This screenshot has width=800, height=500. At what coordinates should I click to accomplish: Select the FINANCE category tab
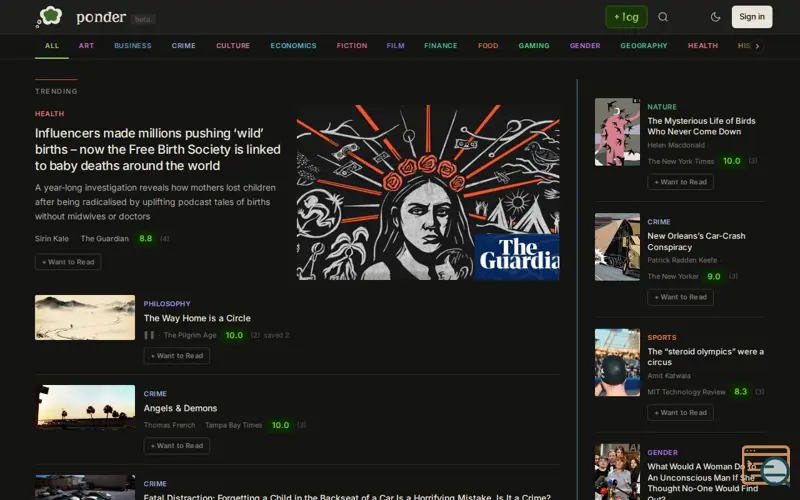[440, 46]
